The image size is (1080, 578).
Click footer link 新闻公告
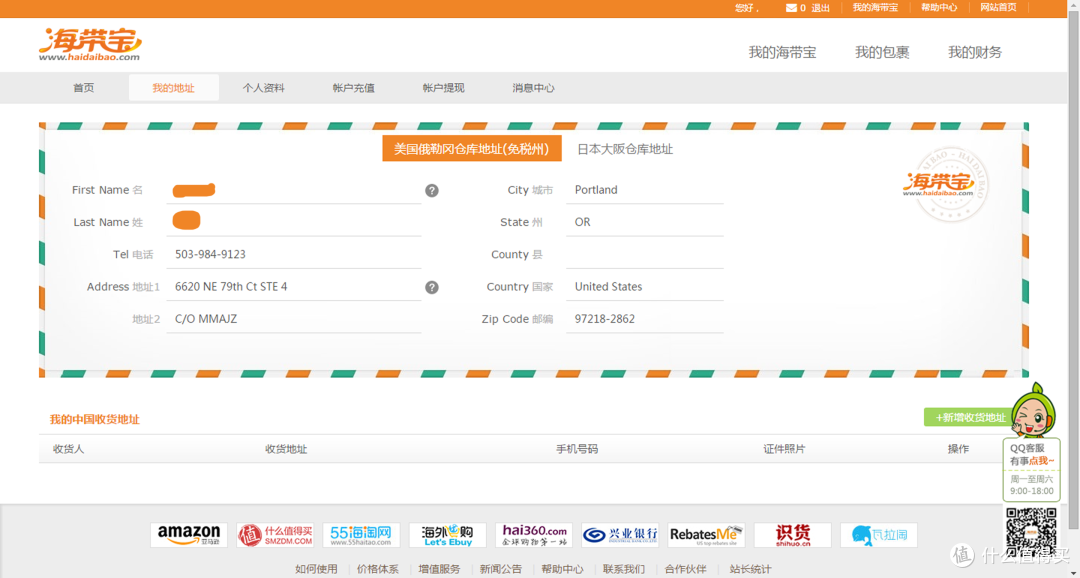501,569
